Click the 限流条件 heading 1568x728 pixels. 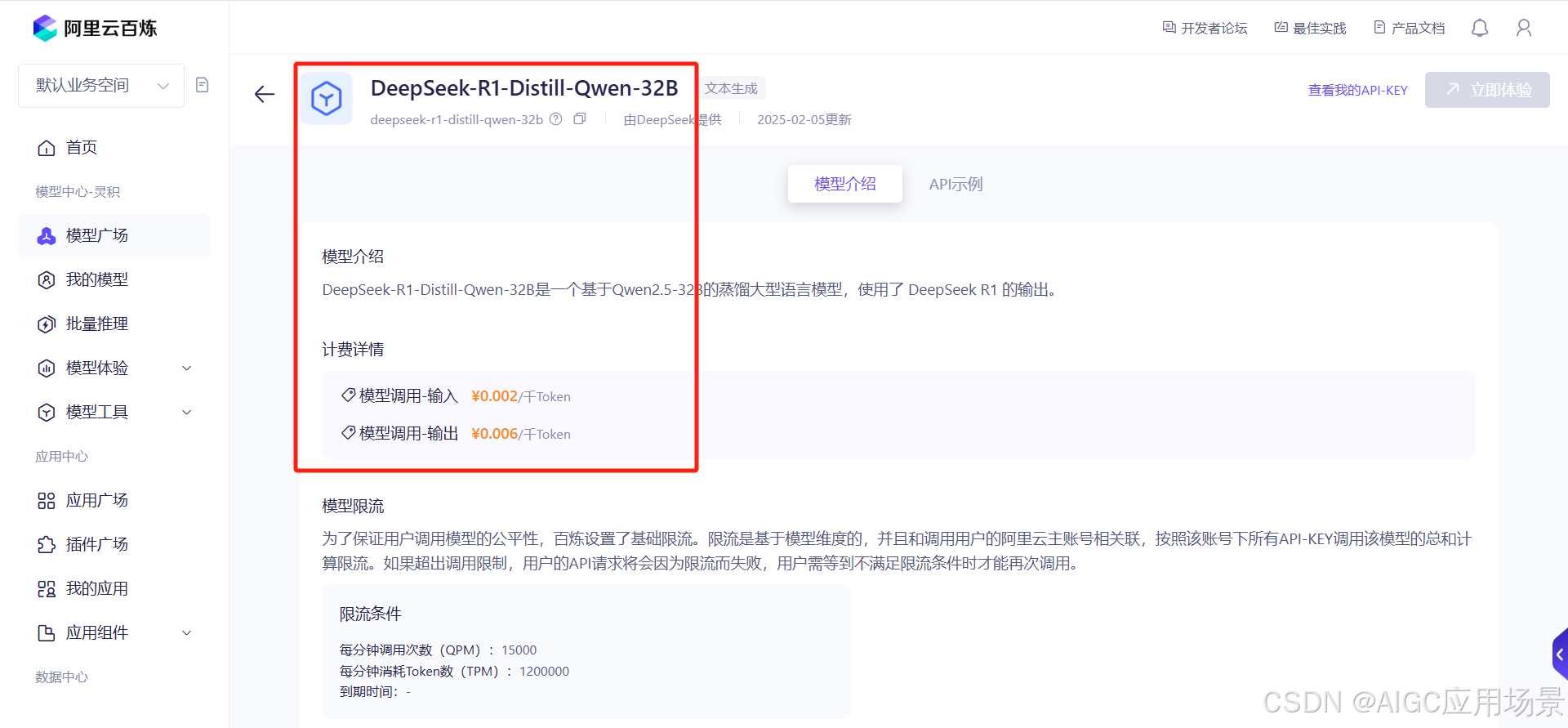tap(371, 614)
